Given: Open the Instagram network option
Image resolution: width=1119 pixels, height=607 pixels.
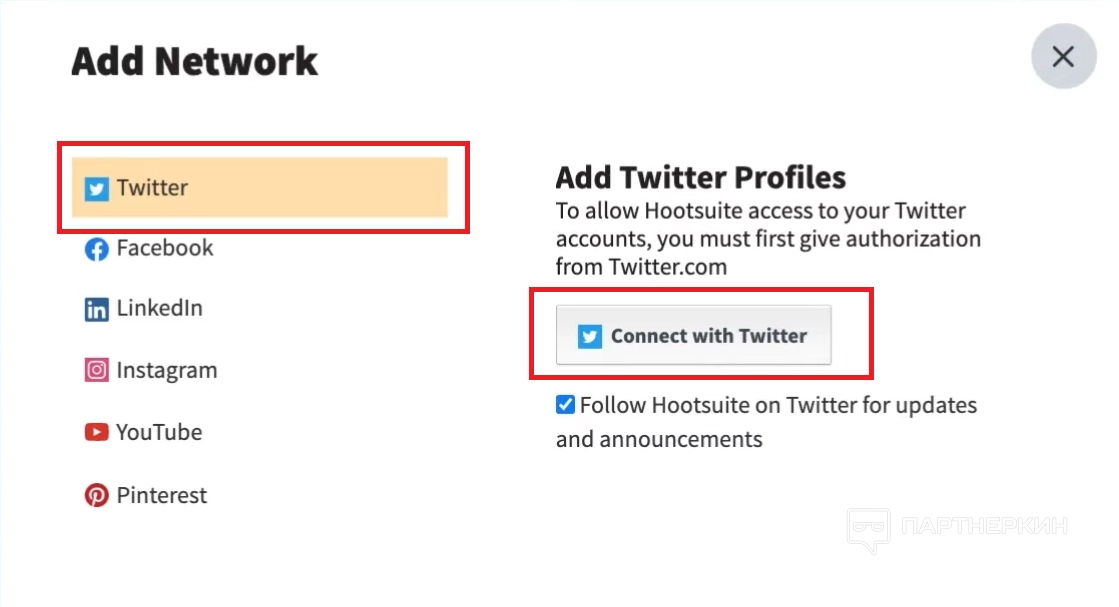Looking at the screenshot, I should tap(166, 370).
